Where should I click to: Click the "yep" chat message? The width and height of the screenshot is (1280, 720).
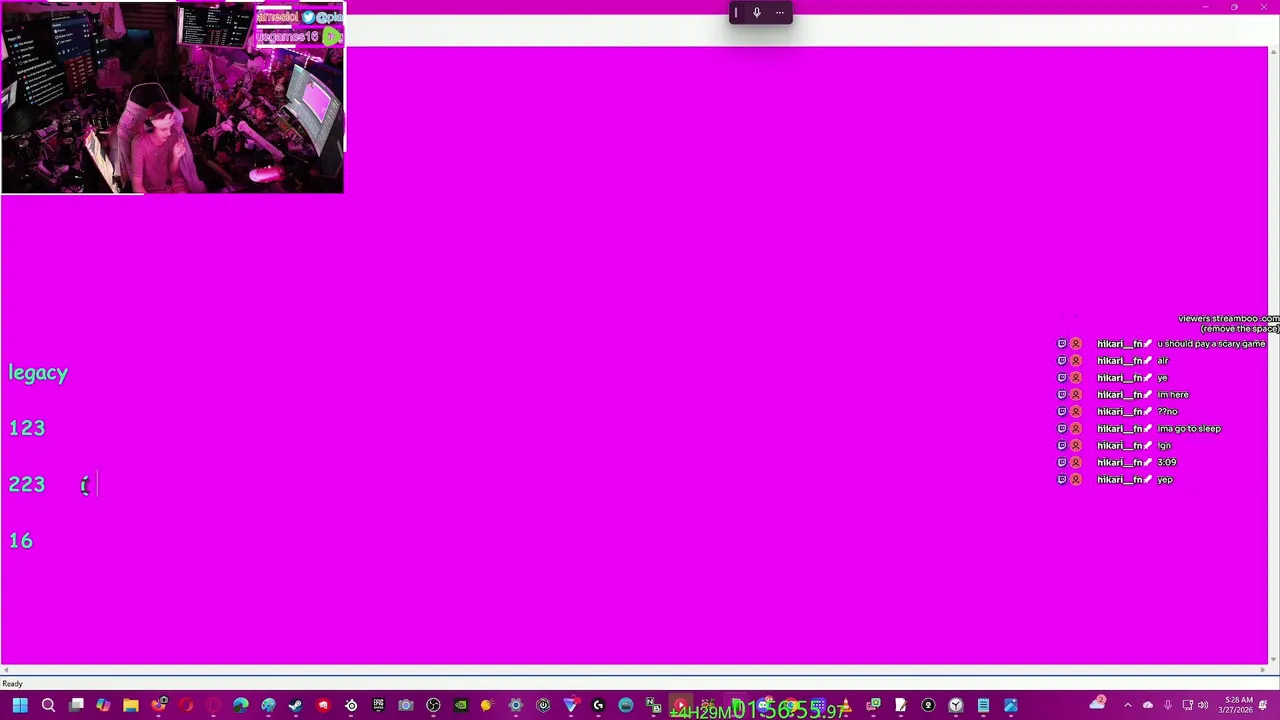click(1165, 480)
